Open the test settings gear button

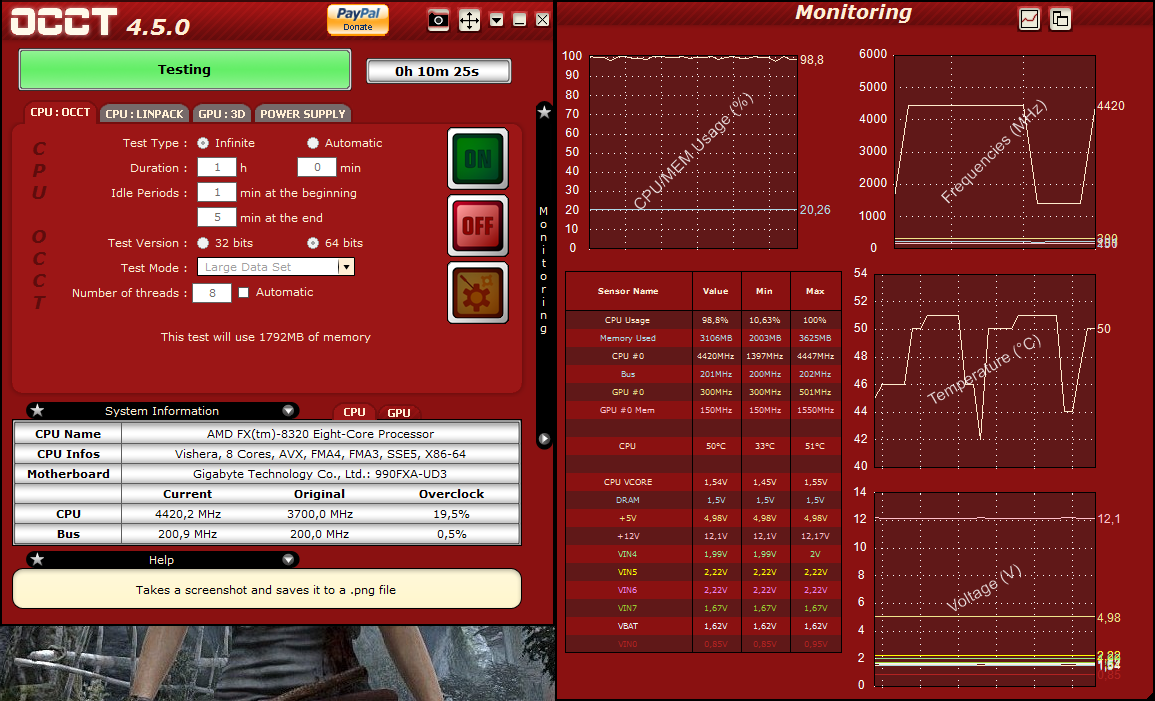click(x=478, y=292)
